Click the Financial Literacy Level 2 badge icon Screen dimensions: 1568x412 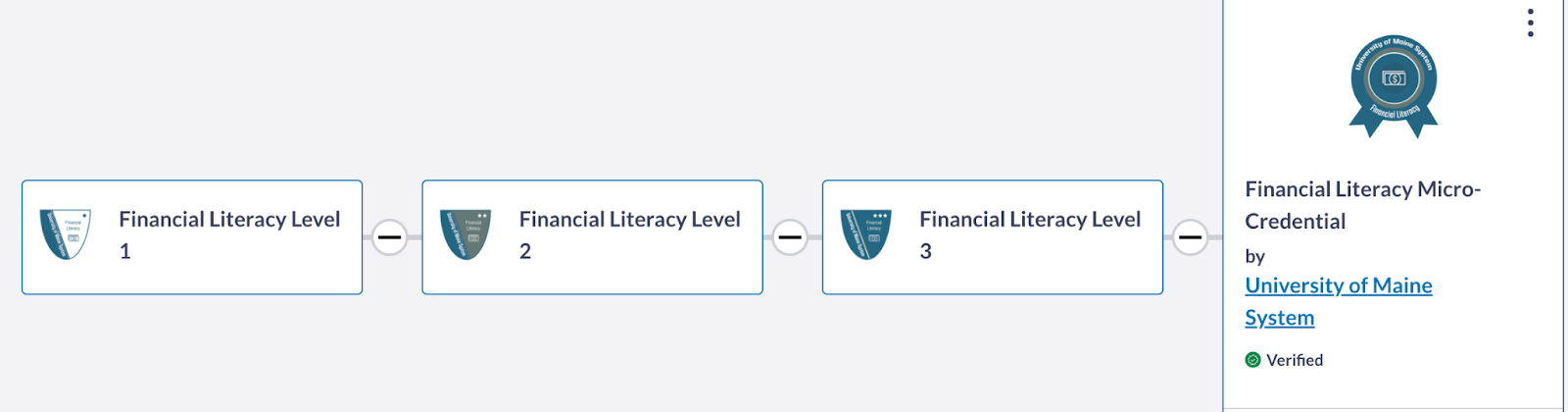[x=465, y=234]
